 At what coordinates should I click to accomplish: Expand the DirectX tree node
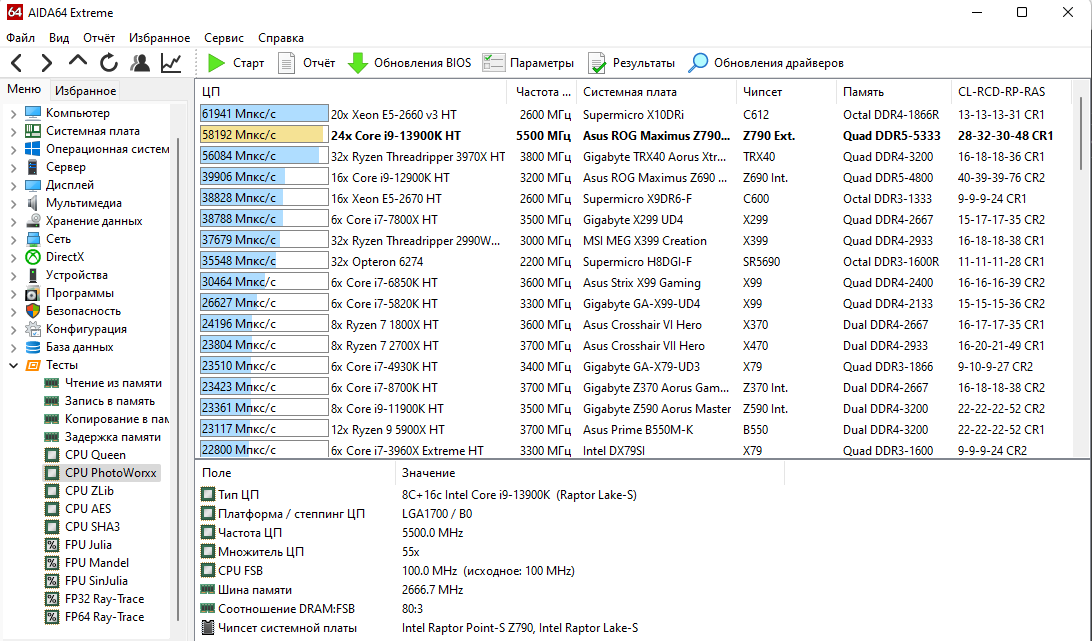13,257
